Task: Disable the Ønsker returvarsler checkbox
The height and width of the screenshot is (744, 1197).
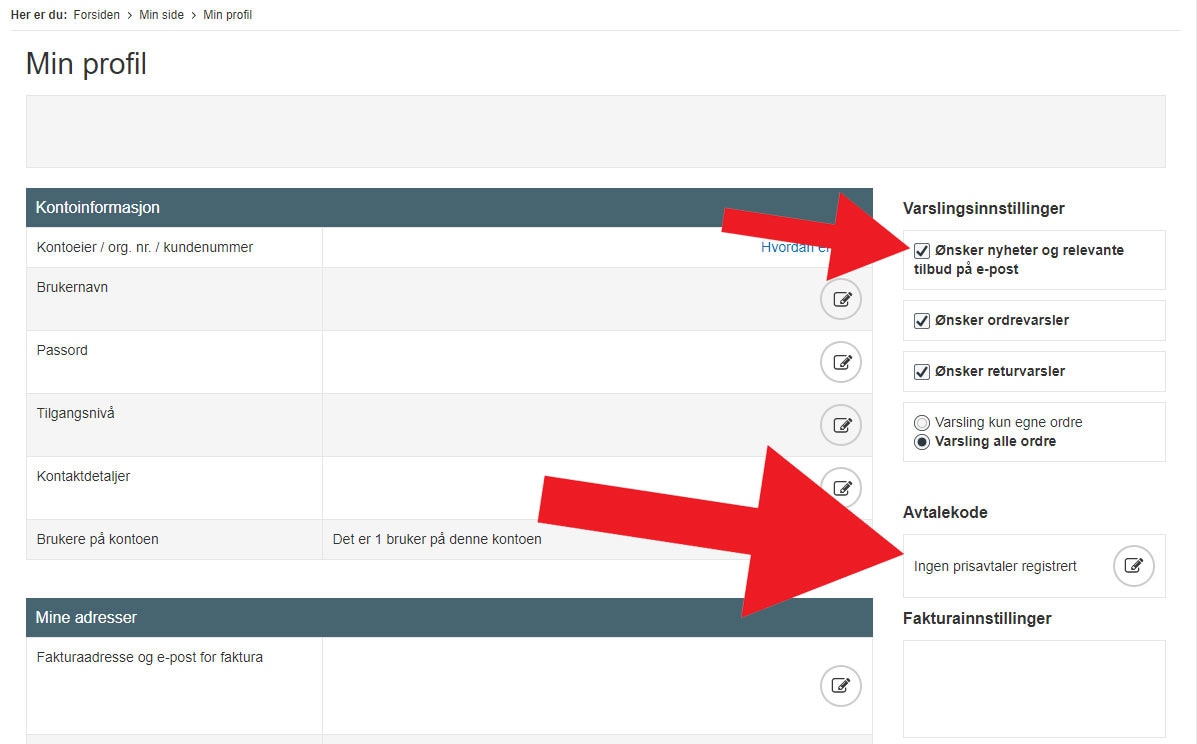Action: [x=922, y=372]
